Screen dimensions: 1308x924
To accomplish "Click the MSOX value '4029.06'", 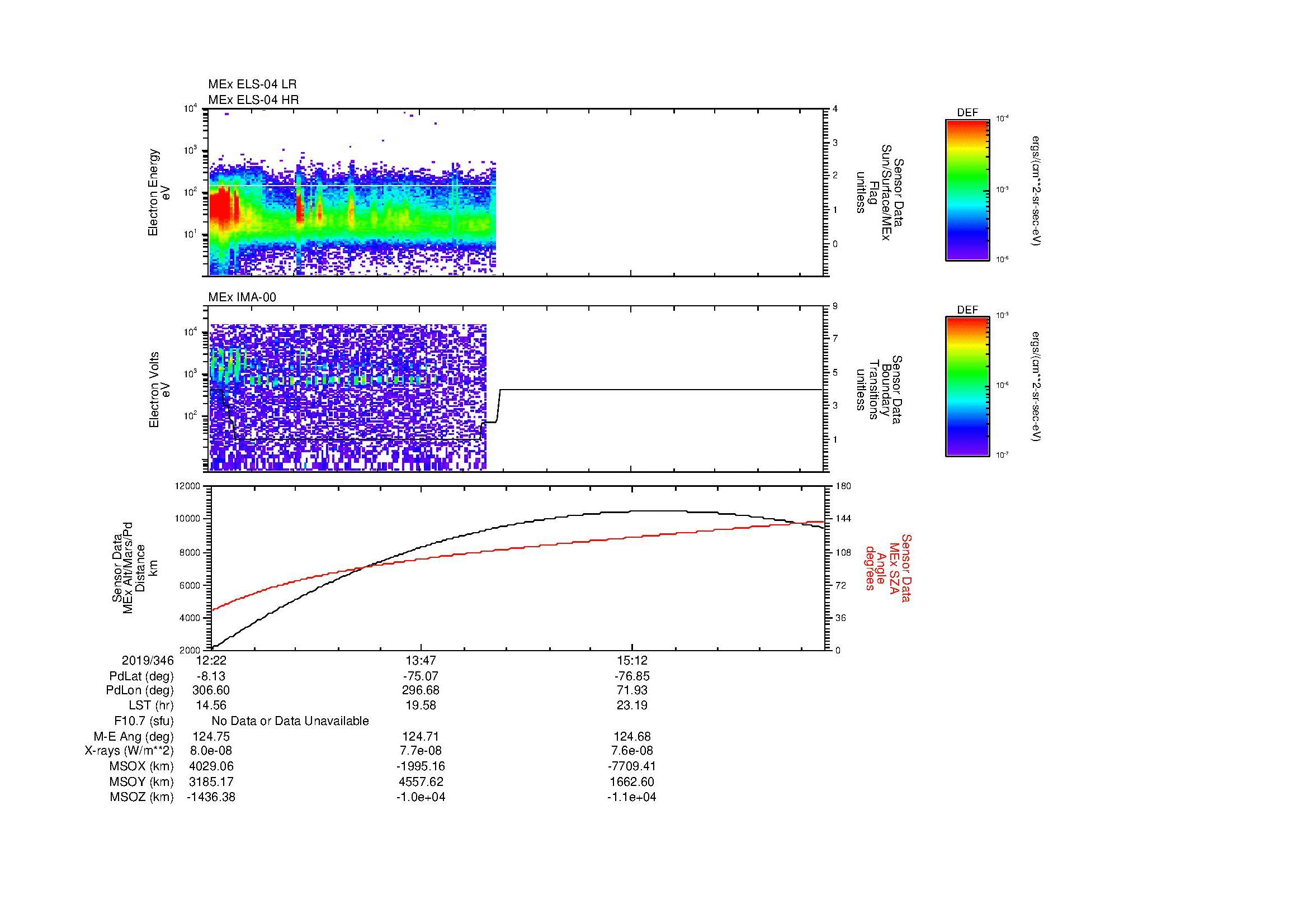I will [211, 766].
